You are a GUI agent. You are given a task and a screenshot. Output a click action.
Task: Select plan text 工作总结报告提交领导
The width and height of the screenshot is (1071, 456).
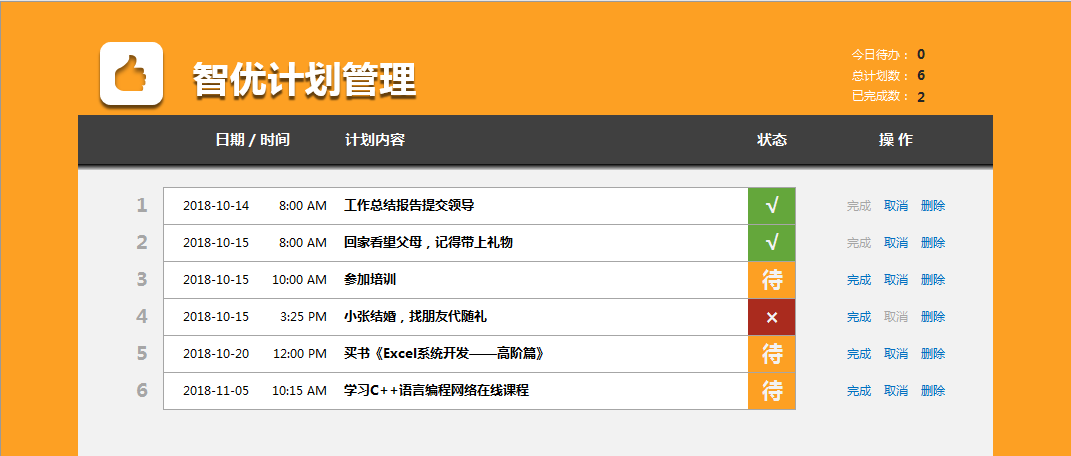pos(408,205)
